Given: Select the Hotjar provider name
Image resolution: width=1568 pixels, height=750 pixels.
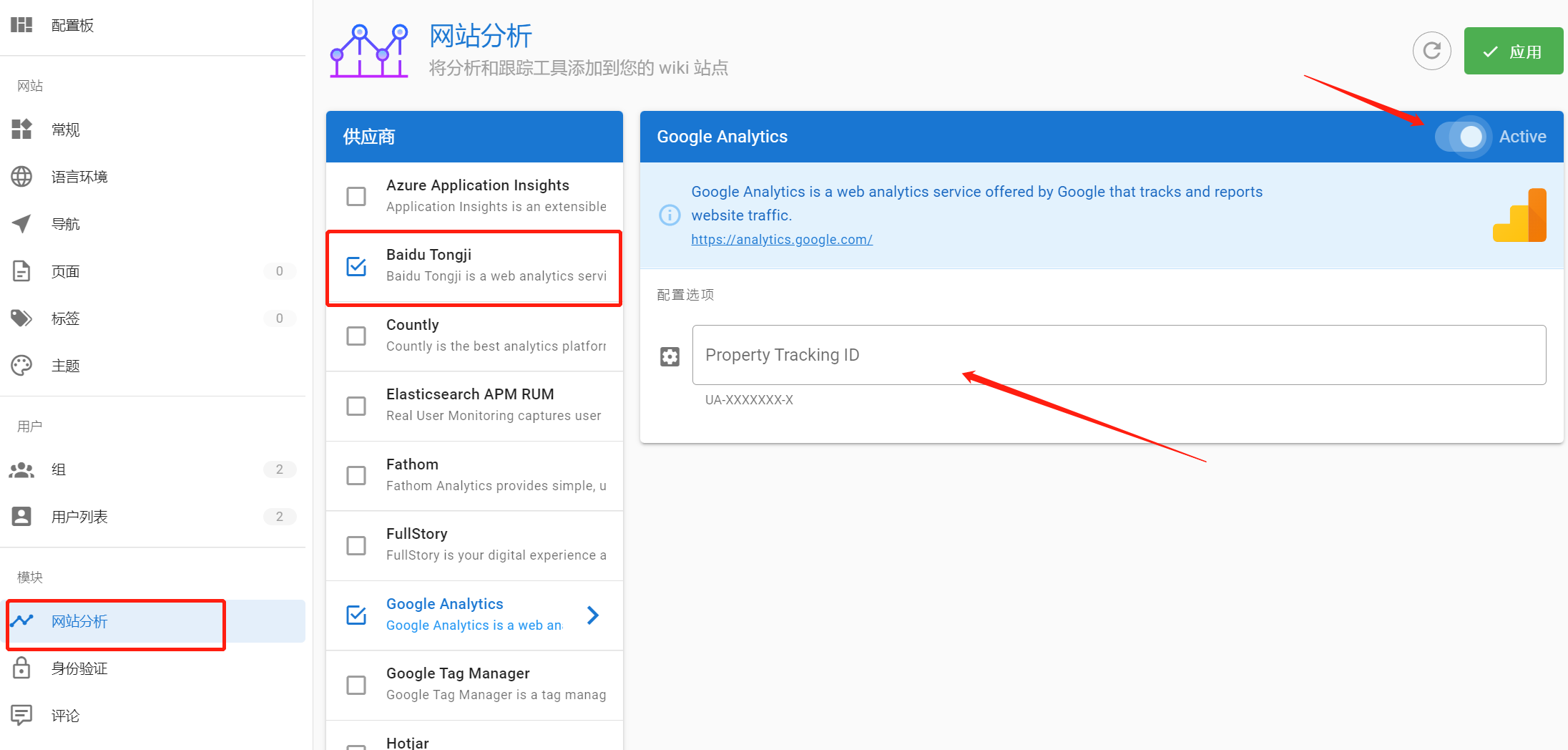Looking at the screenshot, I should point(408,743).
